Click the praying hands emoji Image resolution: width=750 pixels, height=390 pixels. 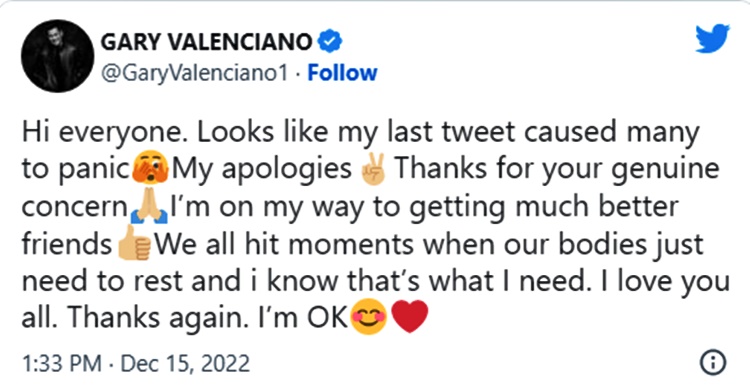tap(149, 206)
